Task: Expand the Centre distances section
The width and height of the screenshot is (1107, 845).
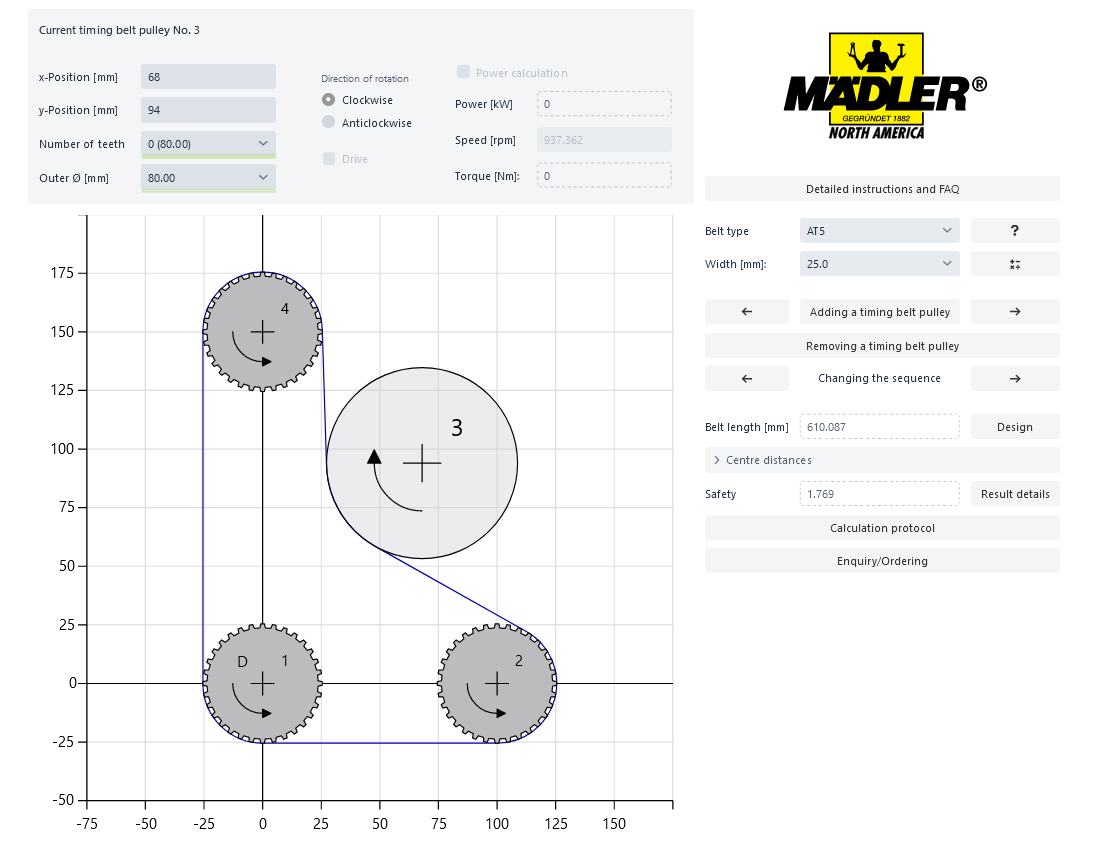Action: point(881,460)
